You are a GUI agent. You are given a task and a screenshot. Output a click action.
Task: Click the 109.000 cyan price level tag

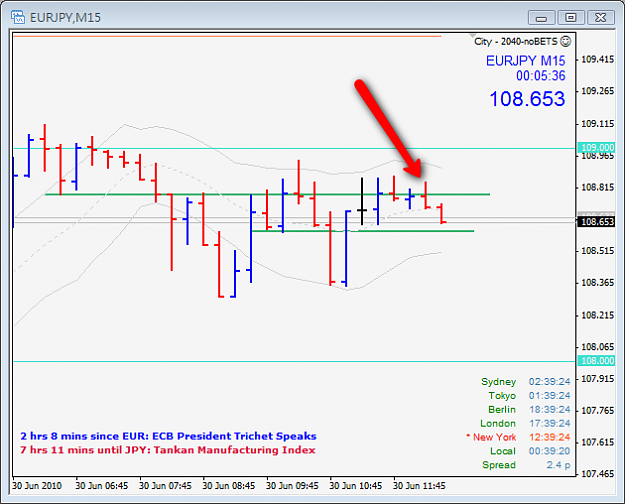[x=596, y=148]
